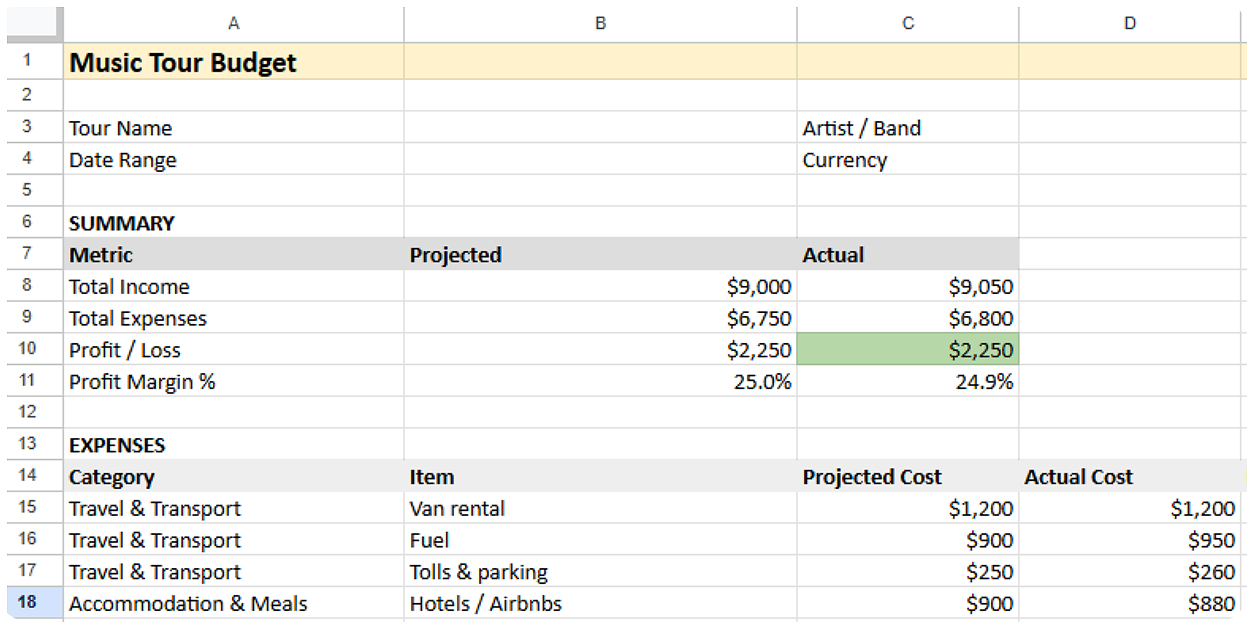This screenshot has height=624, width=1247.
Task: Select the Van rental item cell
Action: (600, 508)
